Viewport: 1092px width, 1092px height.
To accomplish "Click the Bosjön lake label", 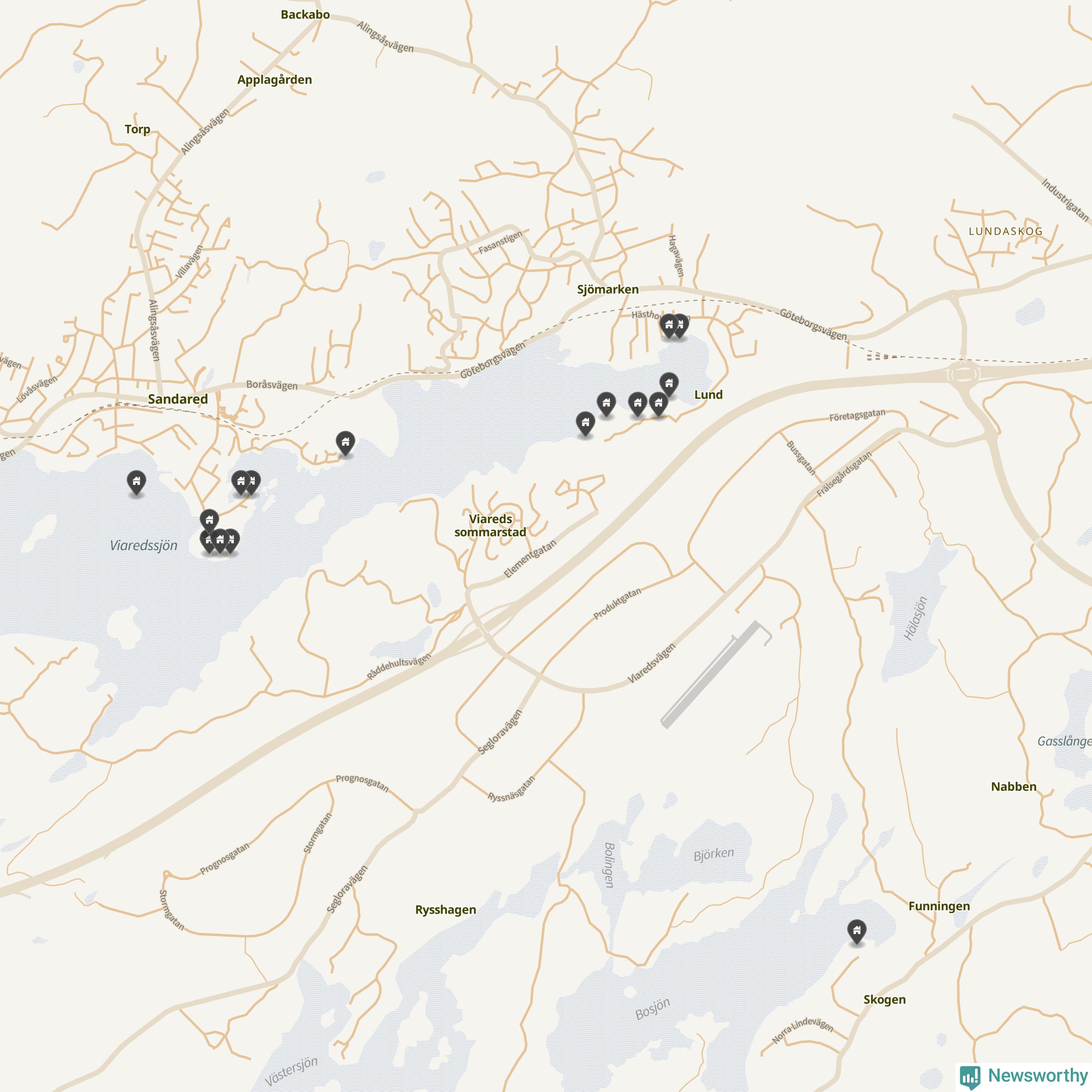I will pos(652,1009).
